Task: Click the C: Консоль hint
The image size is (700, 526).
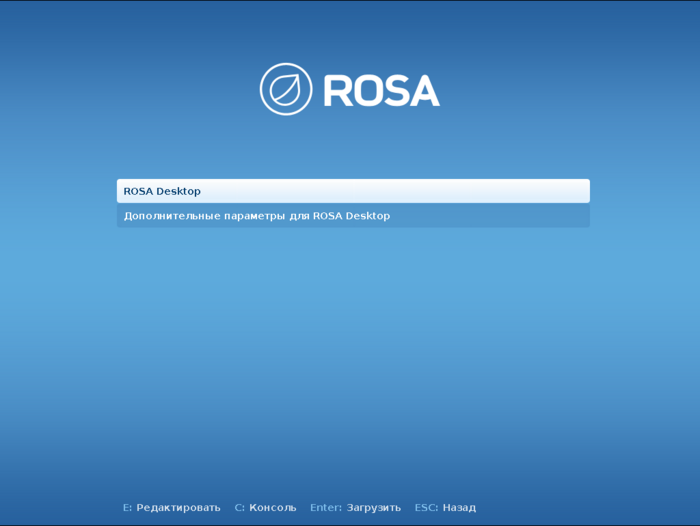Action: 265,508
